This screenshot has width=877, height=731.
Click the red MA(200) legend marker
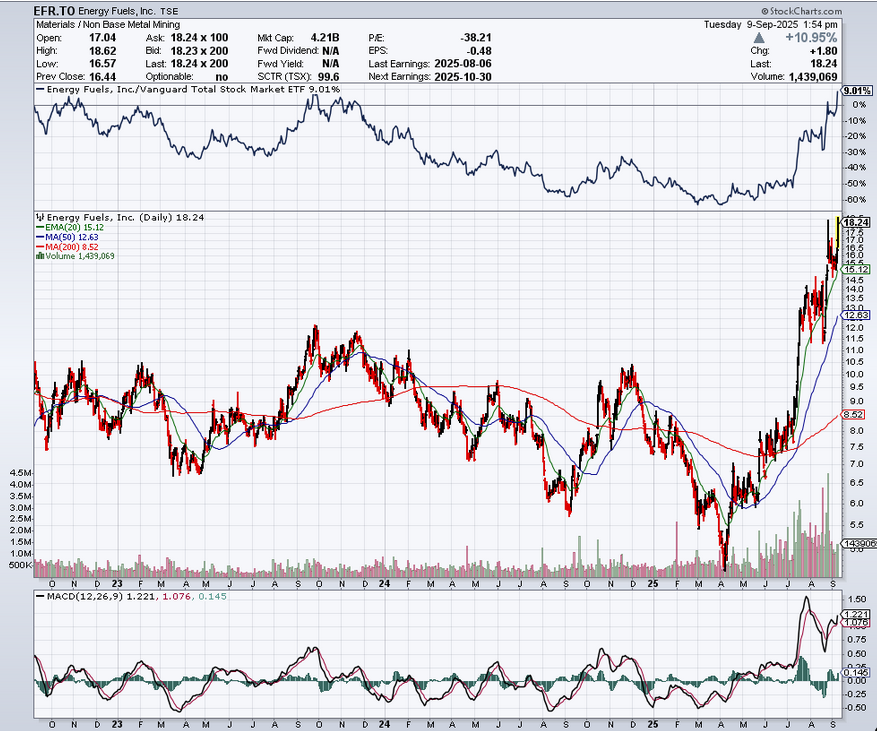point(39,247)
